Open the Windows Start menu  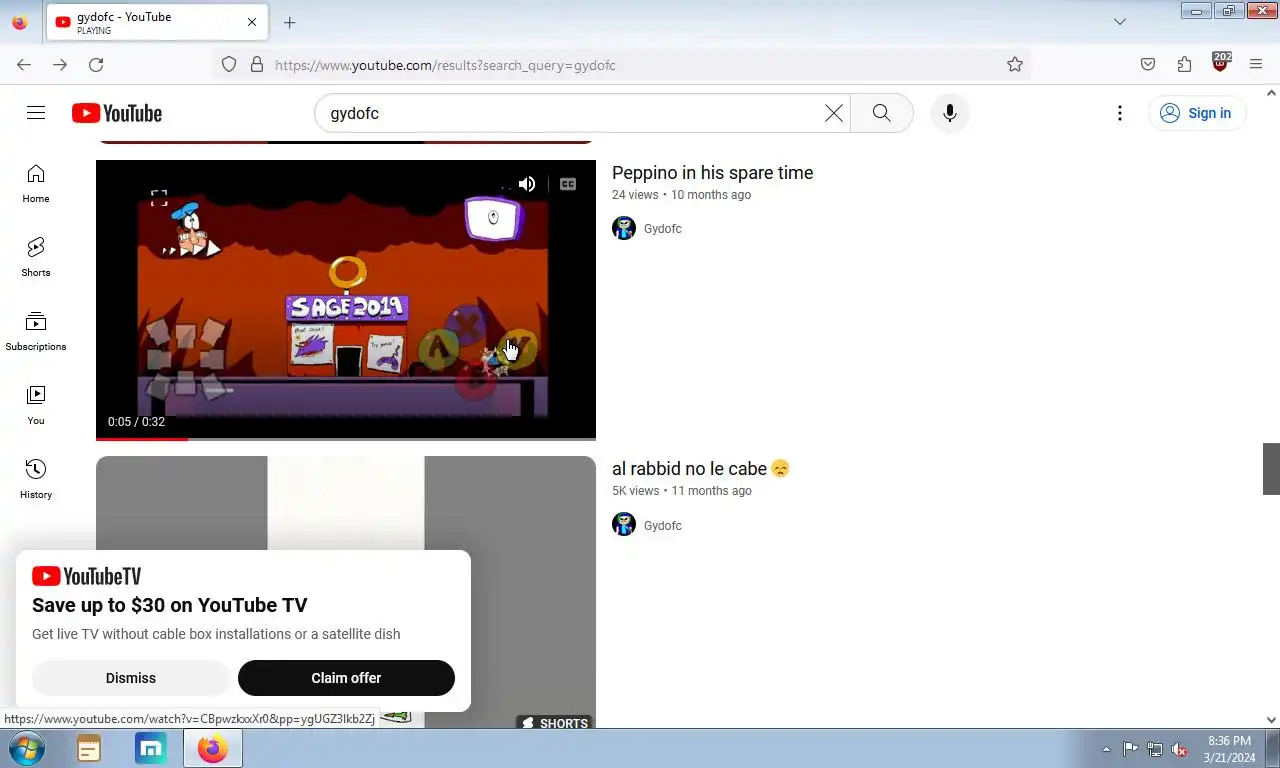[26, 749]
